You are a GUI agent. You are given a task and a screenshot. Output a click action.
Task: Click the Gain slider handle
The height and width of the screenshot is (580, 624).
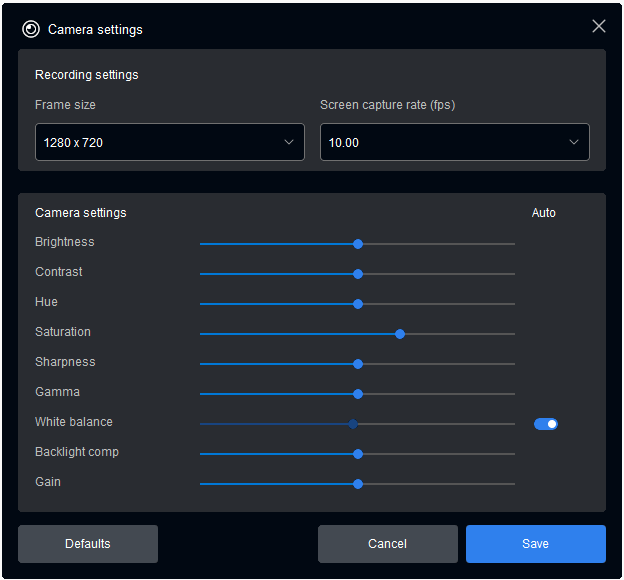pos(358,484)
